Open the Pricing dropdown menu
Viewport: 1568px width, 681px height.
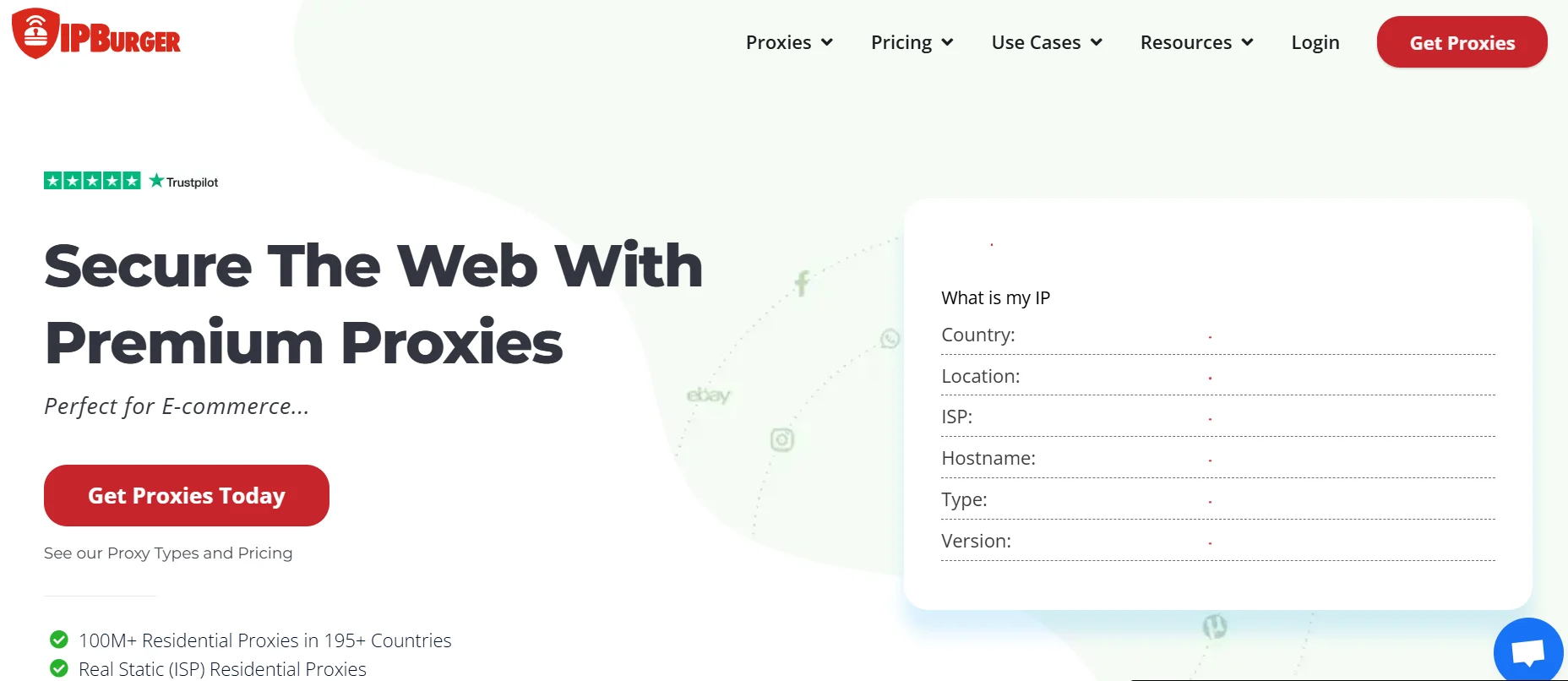[912, 42]
